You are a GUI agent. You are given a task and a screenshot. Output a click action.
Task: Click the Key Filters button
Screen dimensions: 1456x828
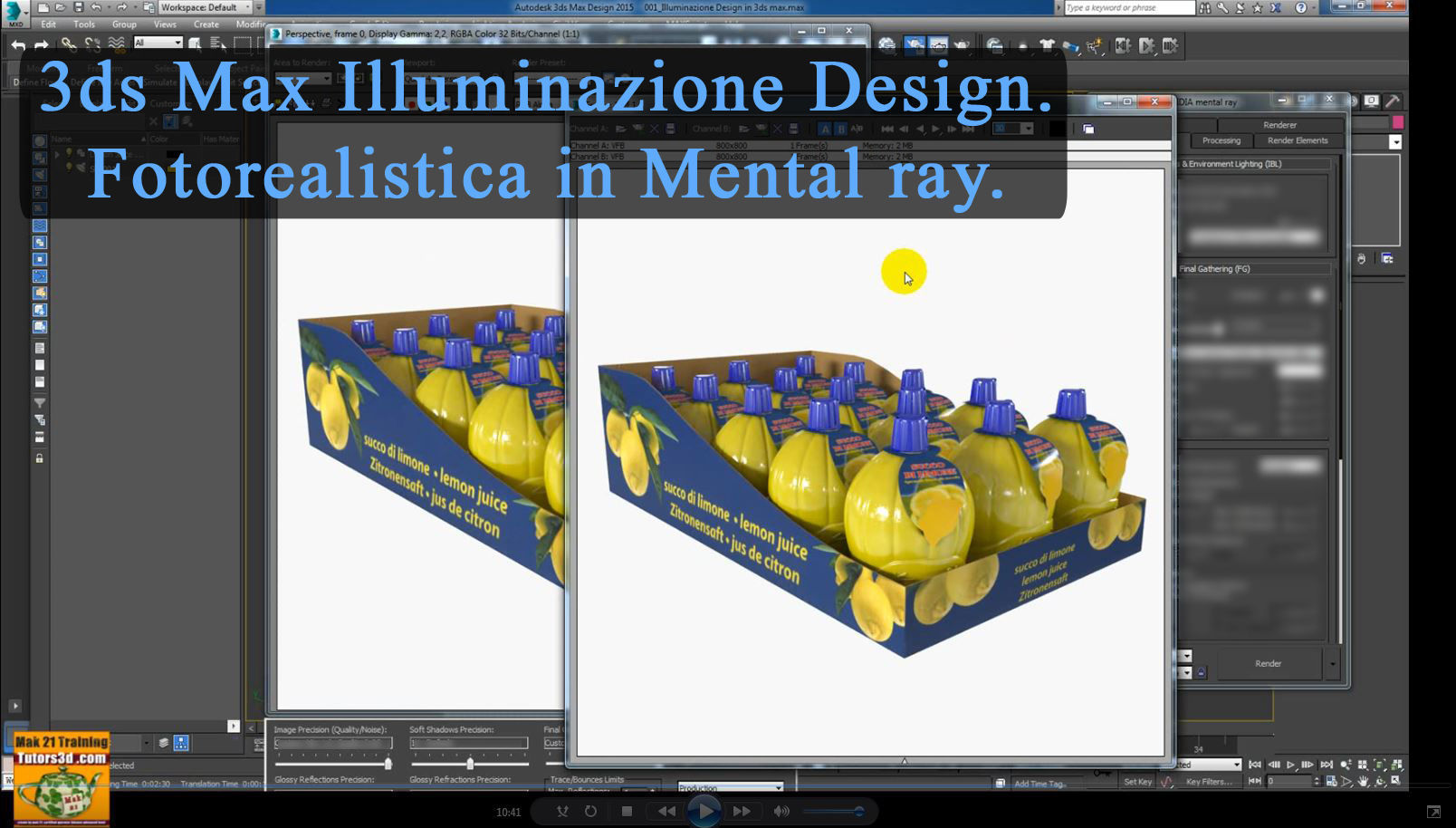tap(1209, 782)
